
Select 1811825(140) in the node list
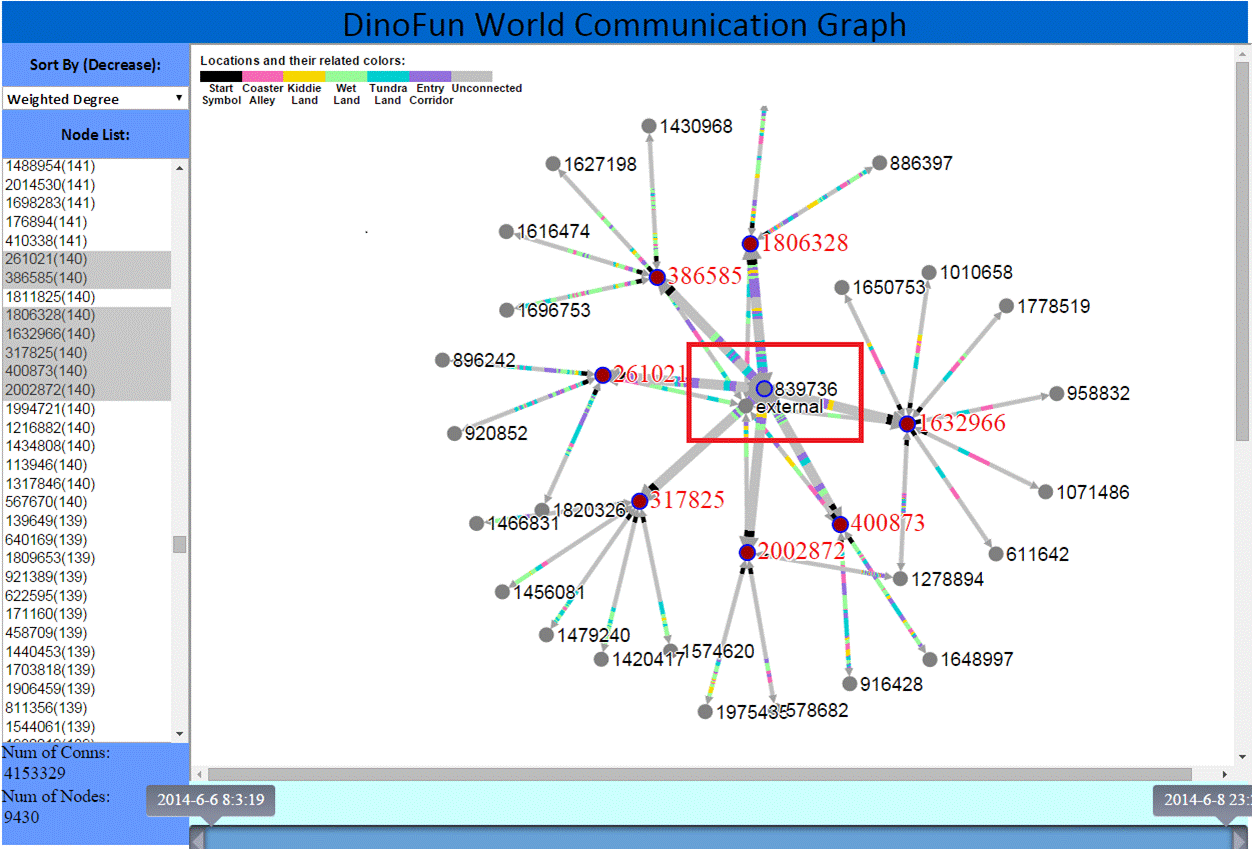tap(50, 297)
